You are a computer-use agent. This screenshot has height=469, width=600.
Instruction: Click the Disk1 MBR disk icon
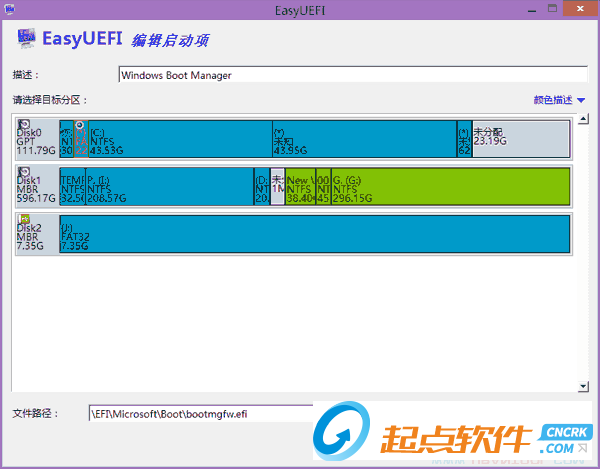(x=24, y=172)
